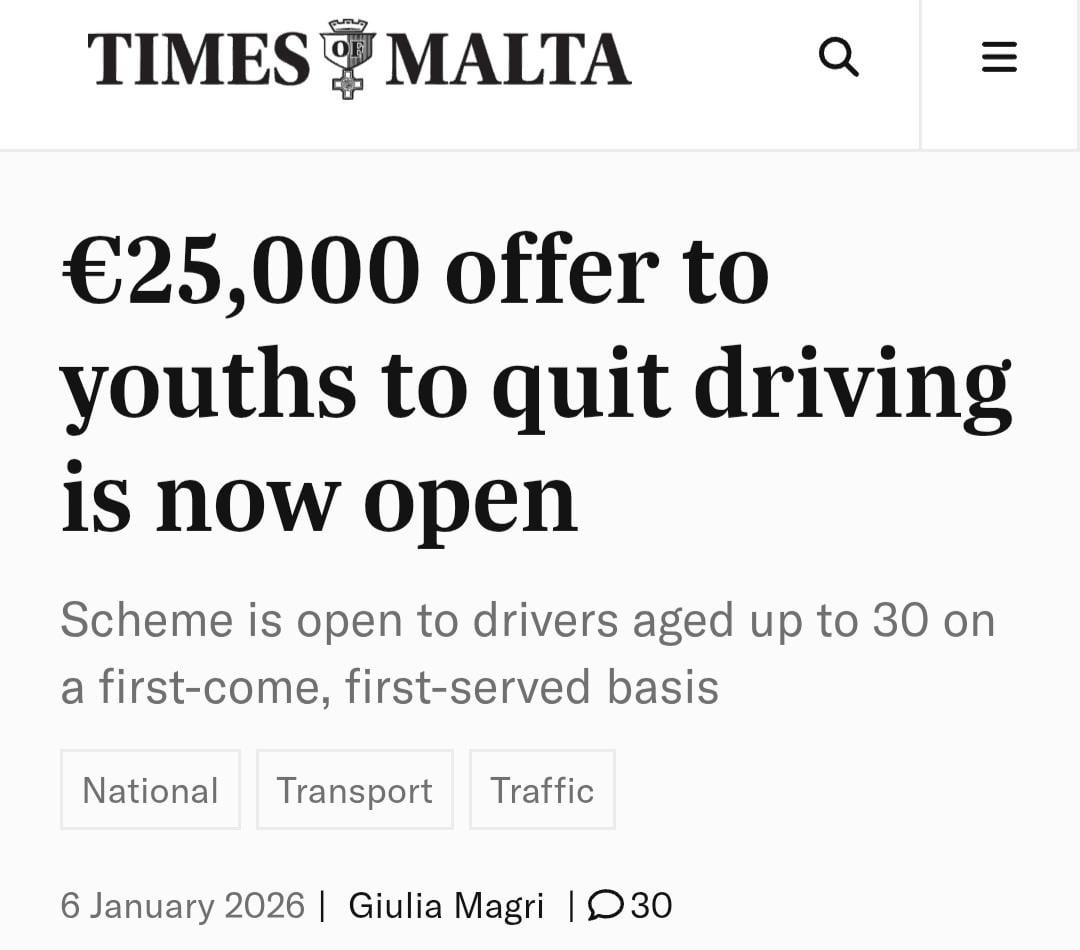The height and width of the screenshot is (950, 1080).
Task: Click the 6 January 2026 publication date
Action: [182, 906]
